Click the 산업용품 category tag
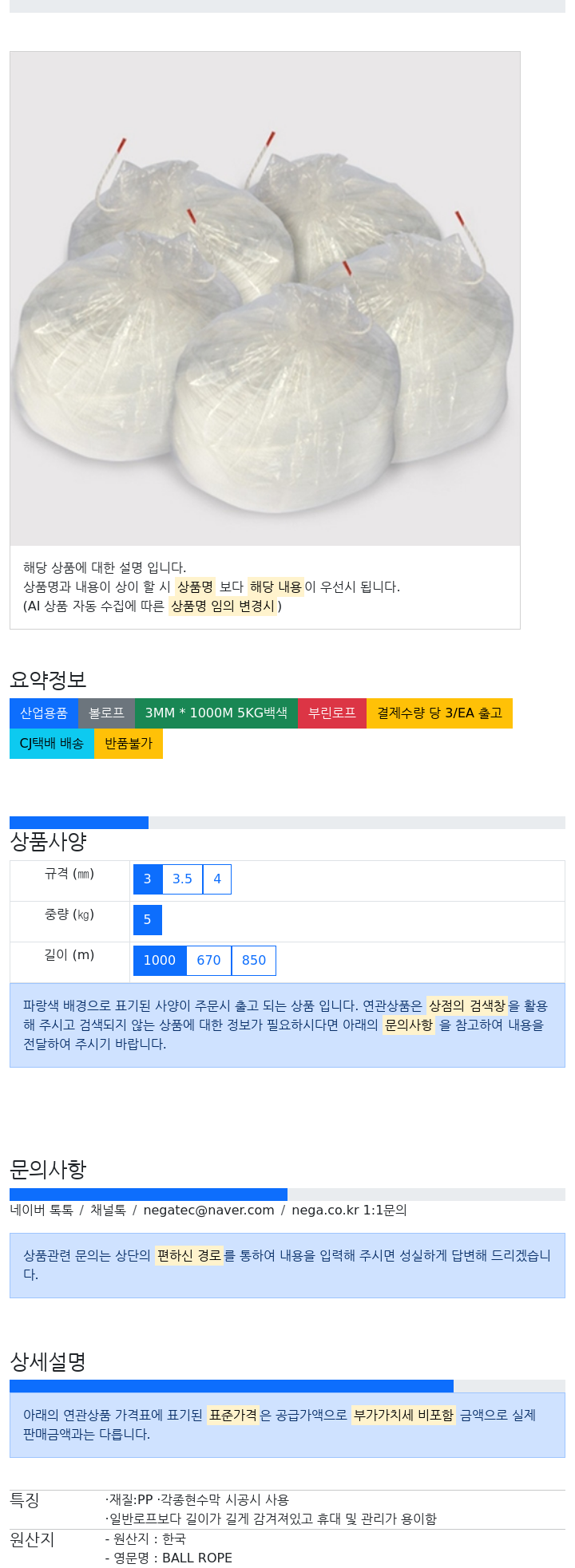Image resolution: width=575 pixels, height=1568 pixels. click(x=44, y=713)
